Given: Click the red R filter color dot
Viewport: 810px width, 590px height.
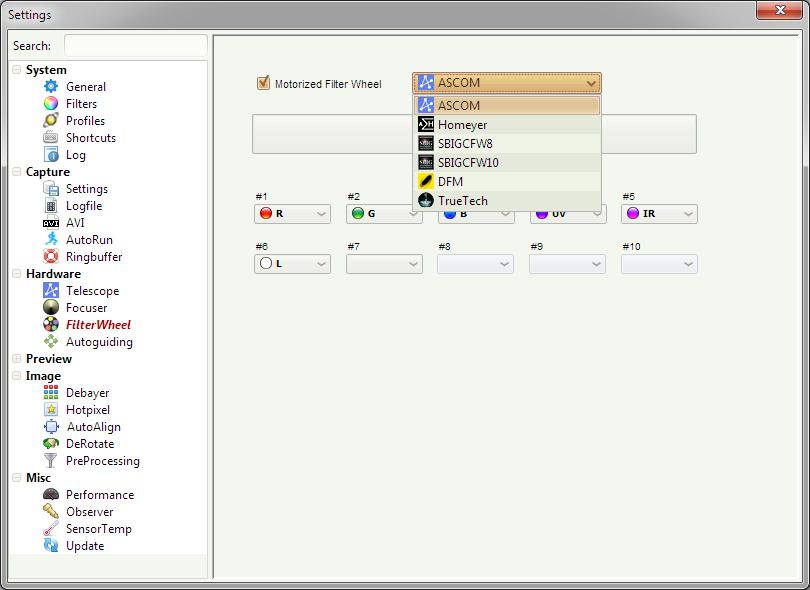Looking at the screenshot, I should click(266, 213).
